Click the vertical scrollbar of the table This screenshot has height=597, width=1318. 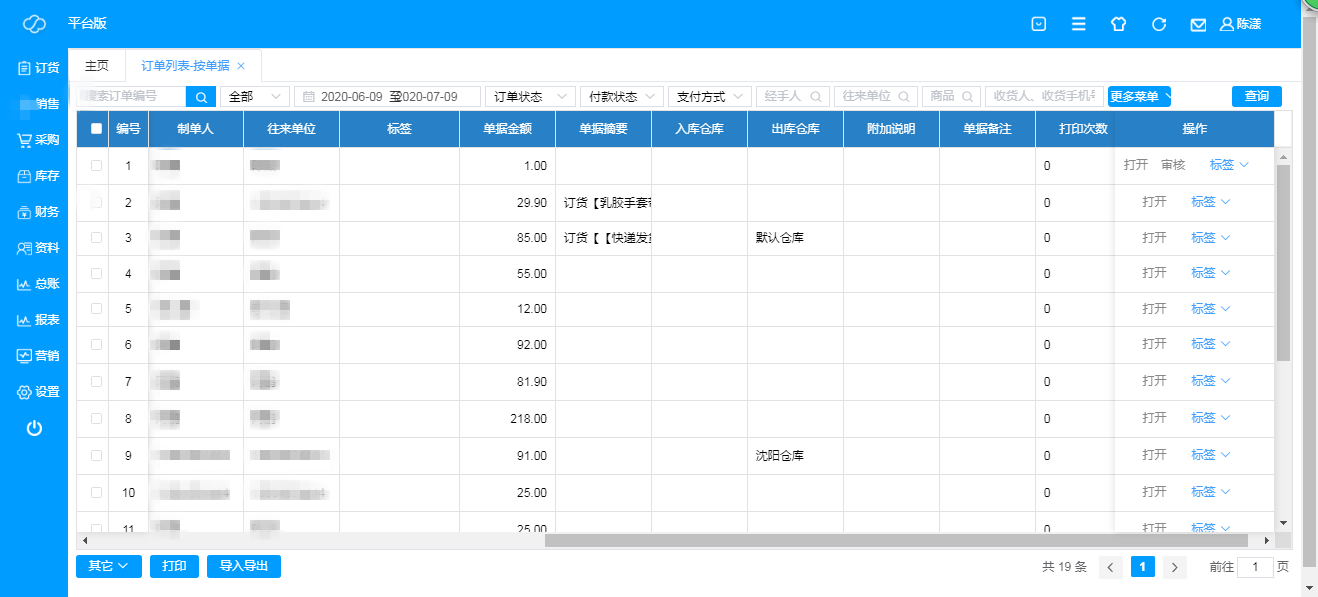(x=1284, y=263)
